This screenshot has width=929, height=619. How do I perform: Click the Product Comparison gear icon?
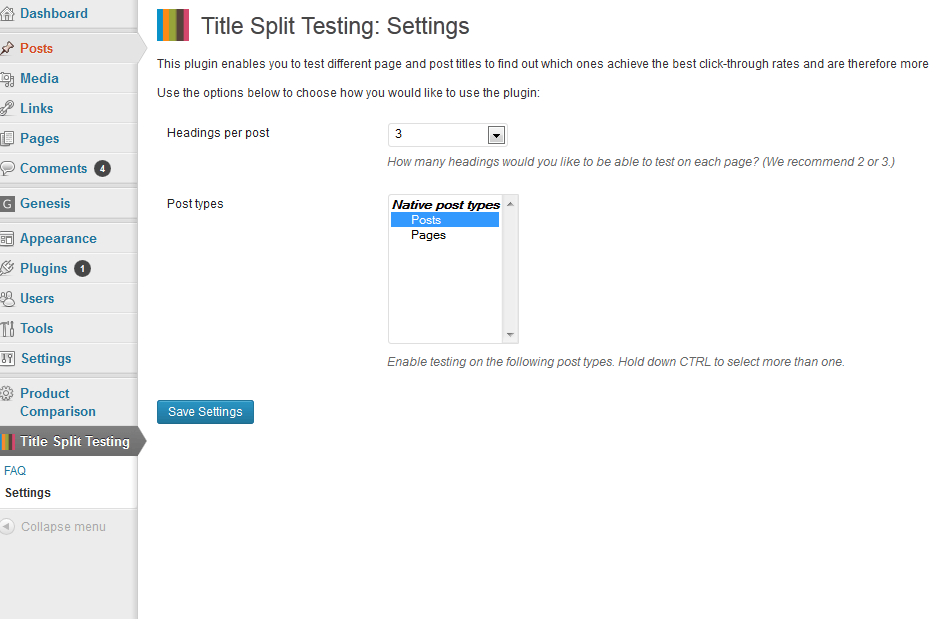point(7,393)
